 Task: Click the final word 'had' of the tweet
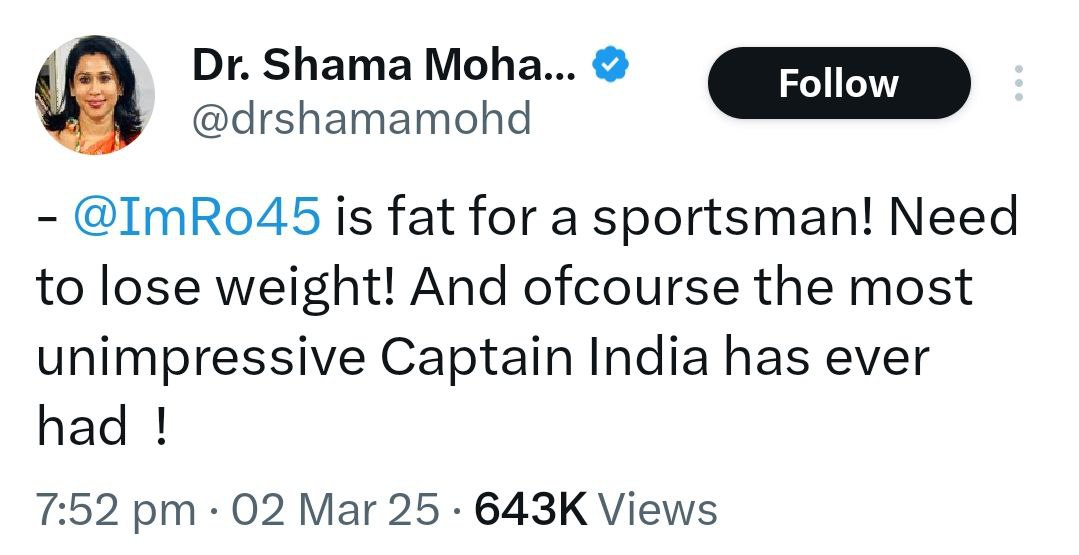point(82,428)
